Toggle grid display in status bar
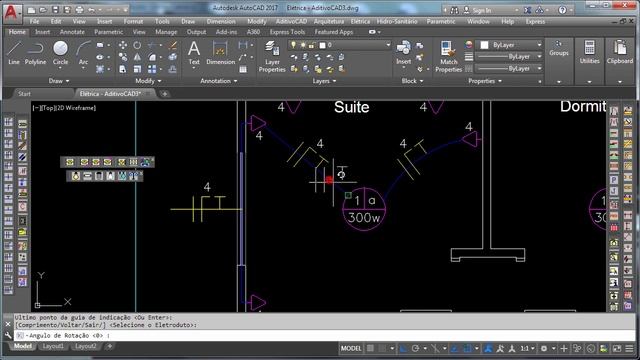 click(370, 349)
